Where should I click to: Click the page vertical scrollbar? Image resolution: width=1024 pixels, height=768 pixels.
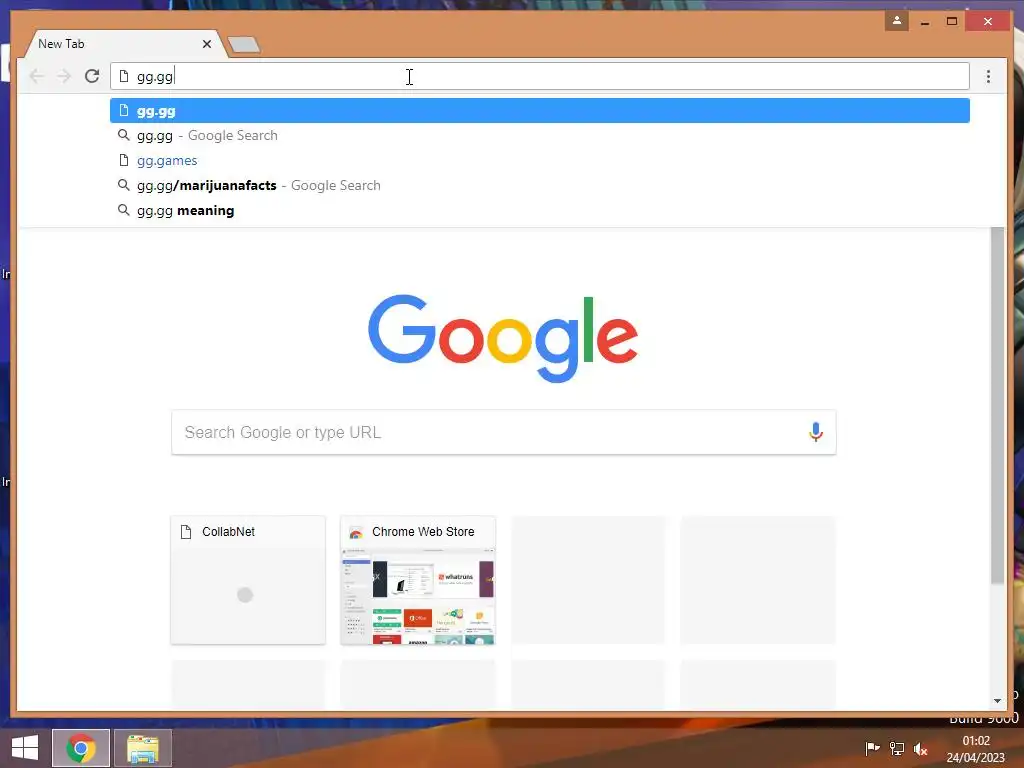(x=997, y=405)
